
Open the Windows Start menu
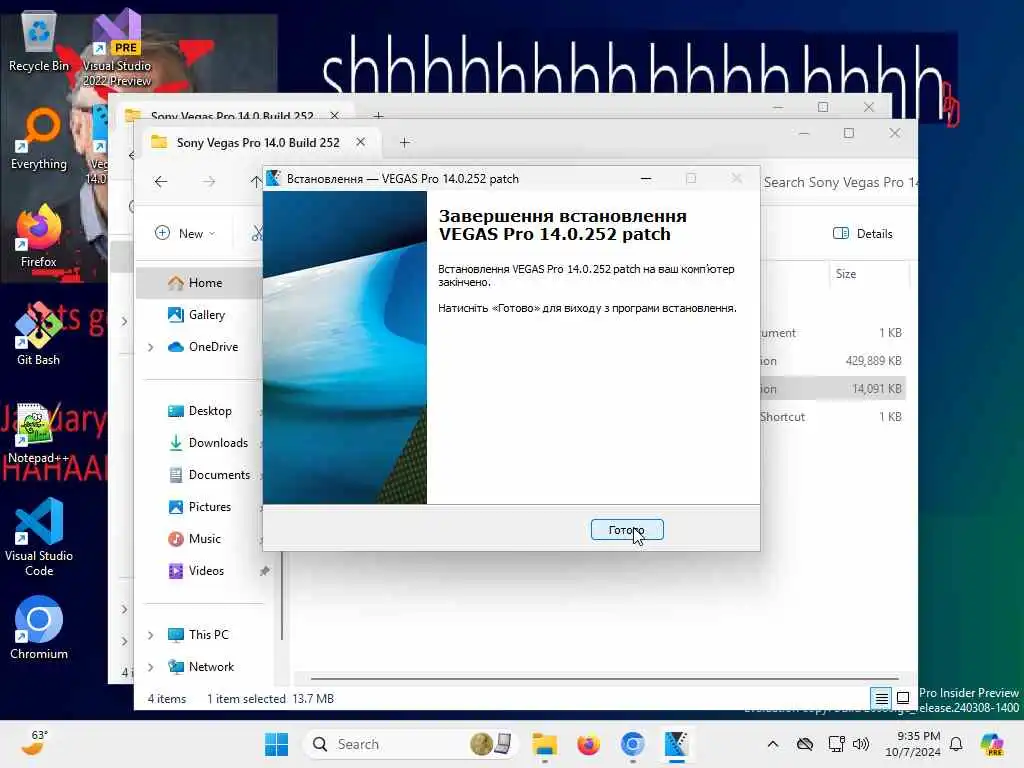[276, 744]
